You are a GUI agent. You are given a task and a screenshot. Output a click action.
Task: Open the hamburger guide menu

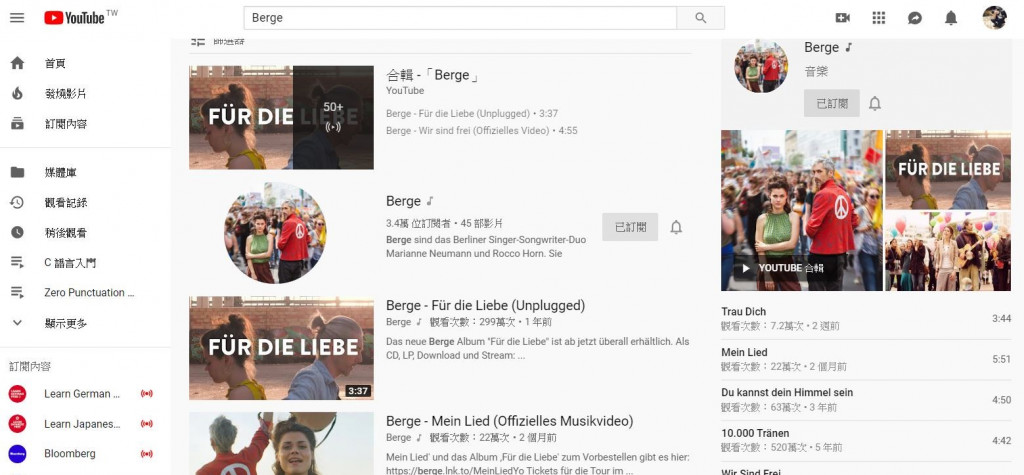pyautogui.click(x=17, y=18)
